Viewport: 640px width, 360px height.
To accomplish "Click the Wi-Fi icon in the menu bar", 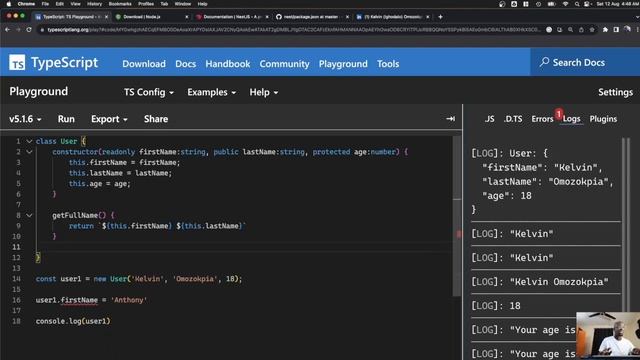I will click(x=565, y=4).
